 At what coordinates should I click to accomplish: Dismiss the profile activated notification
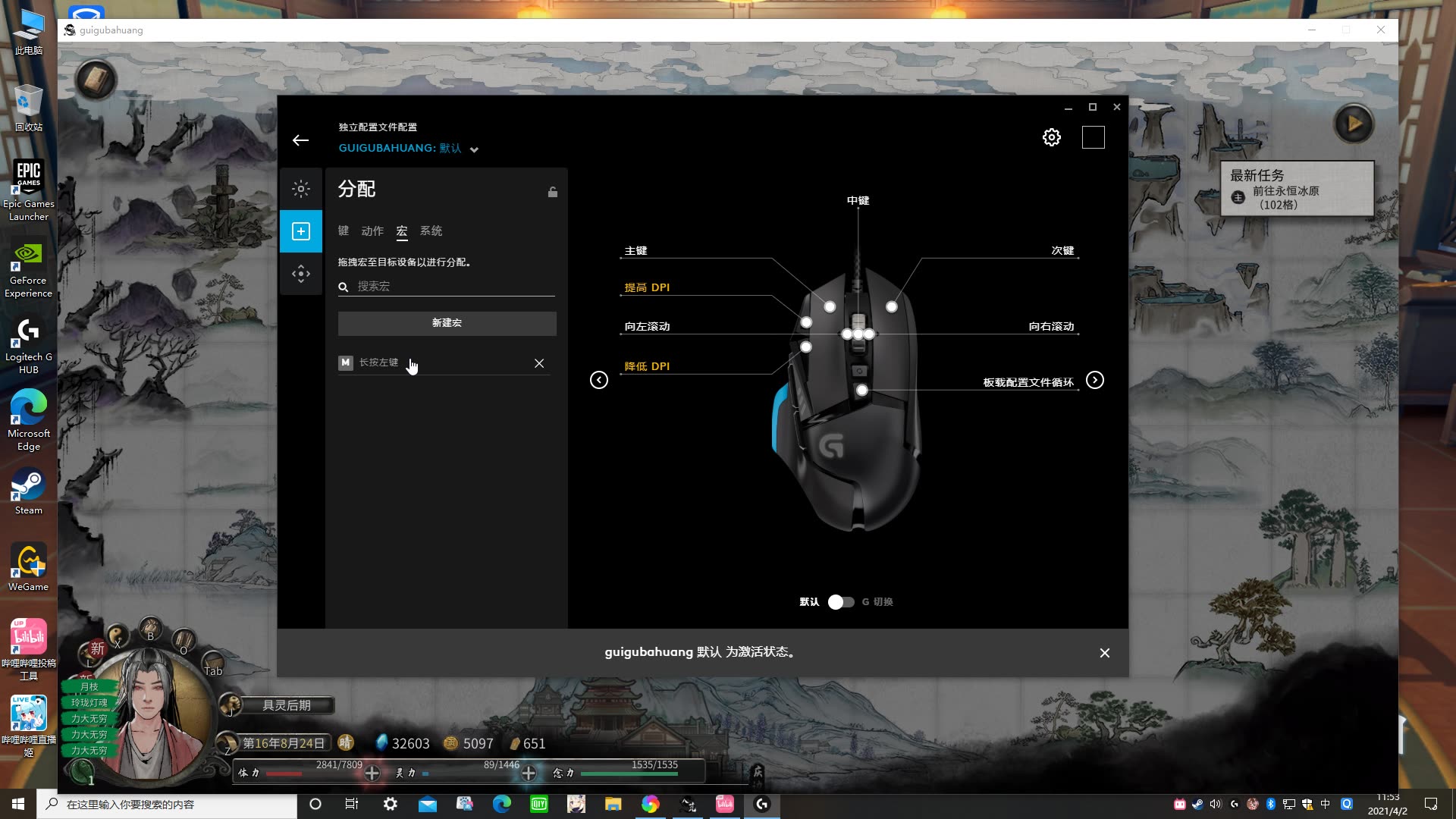pyautogui.click(x=1104, y=653)
